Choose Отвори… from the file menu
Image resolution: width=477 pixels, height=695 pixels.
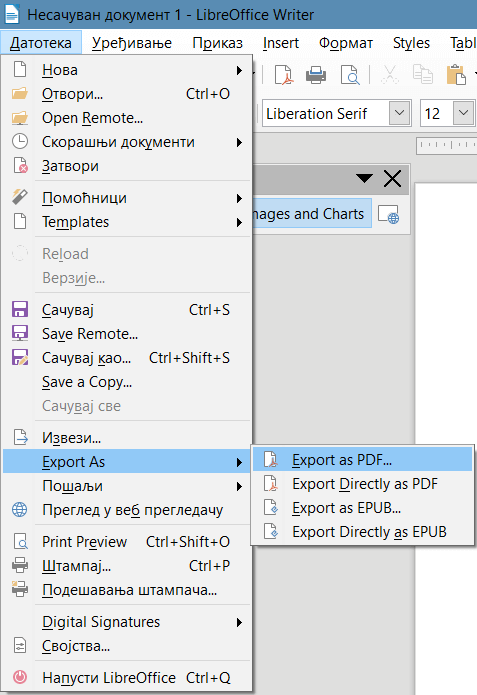128,94
